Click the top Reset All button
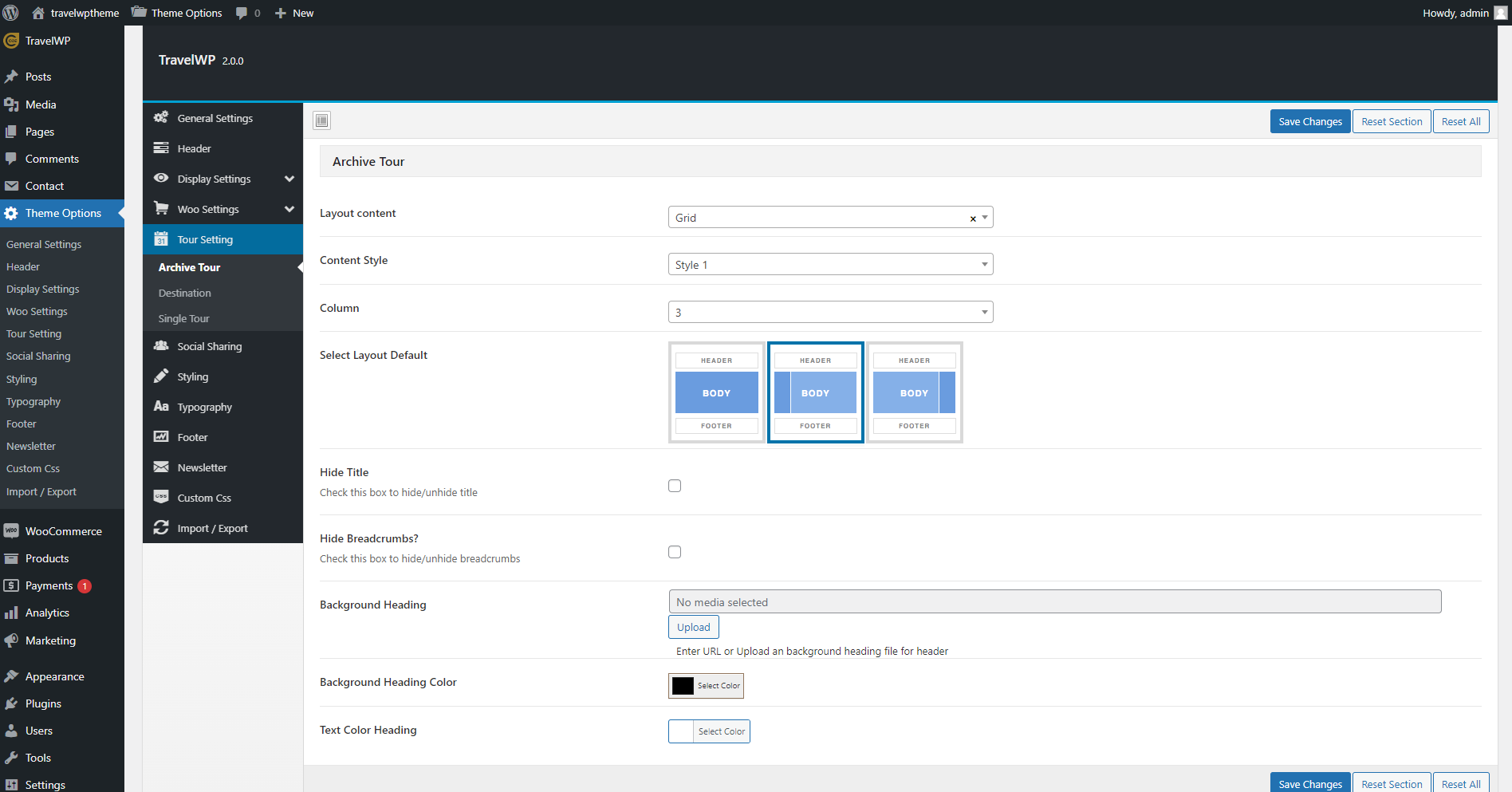The height and width of the screenshot is (792, 1512). (1461, 121)
